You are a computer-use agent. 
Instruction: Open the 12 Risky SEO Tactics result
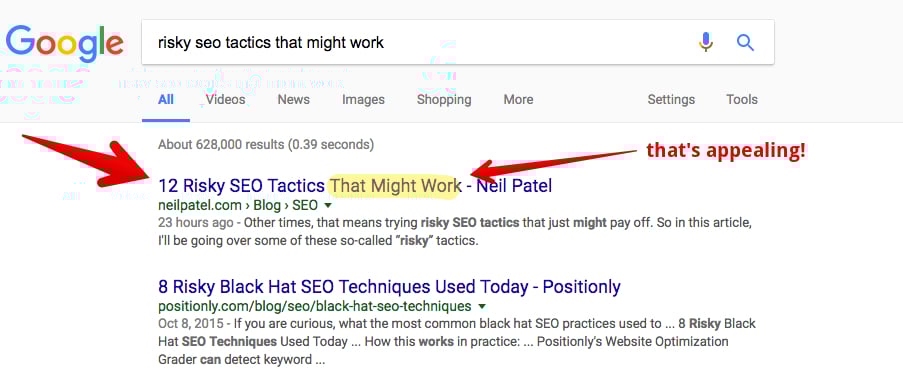(x=355, y=186)
